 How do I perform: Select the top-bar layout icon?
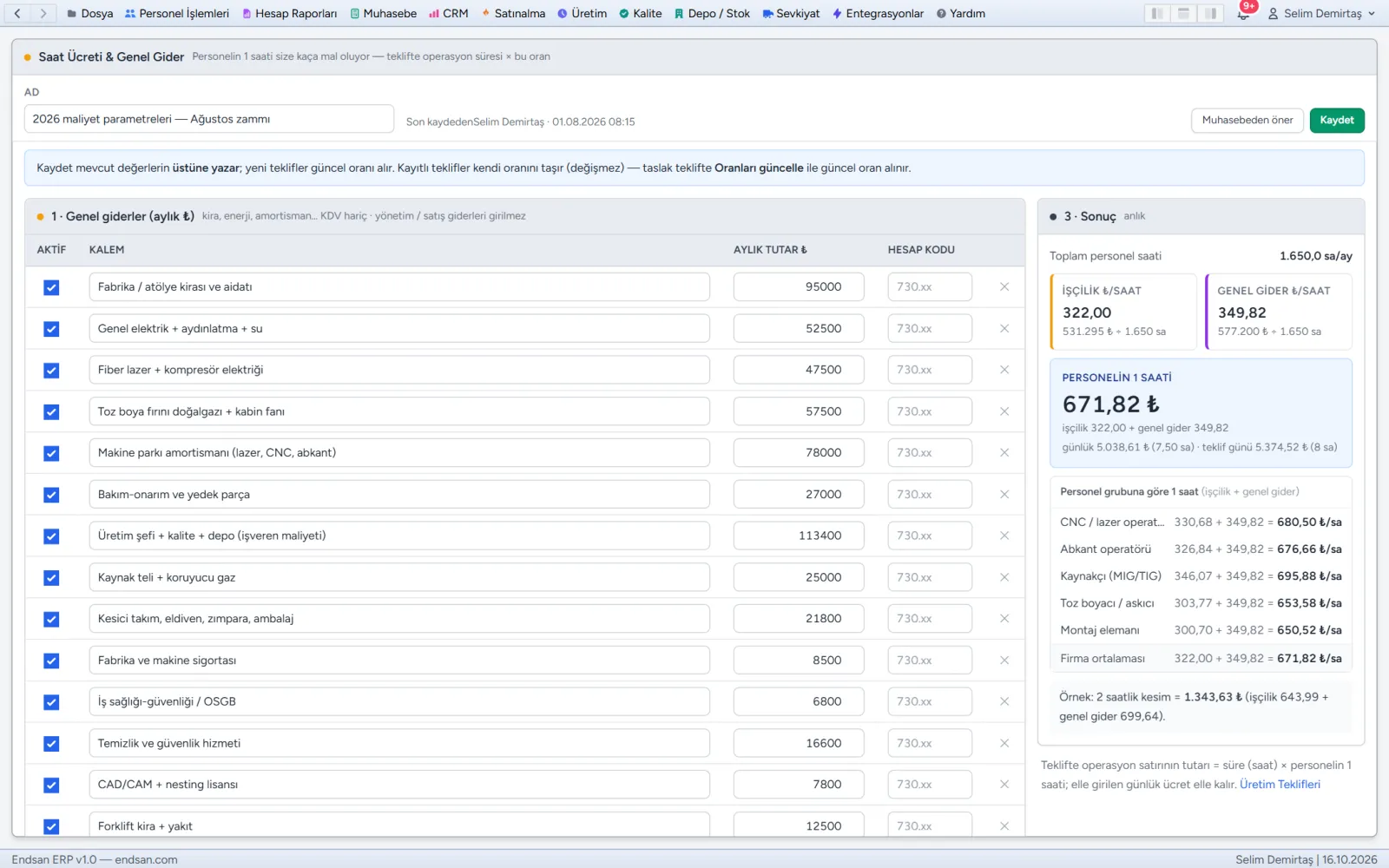(x=1183, y=13)
